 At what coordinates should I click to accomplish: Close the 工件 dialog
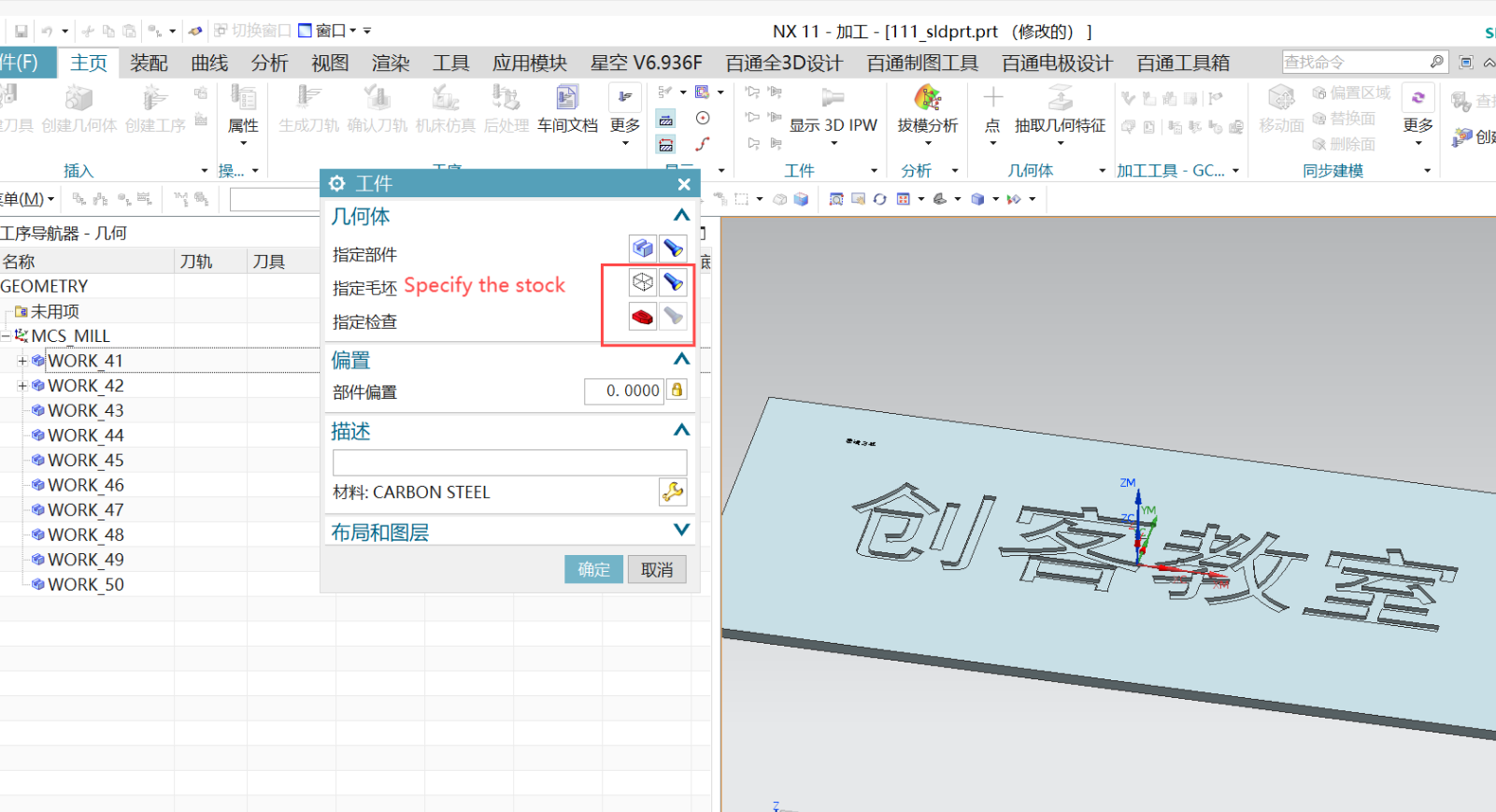click(x=684, y=184)
